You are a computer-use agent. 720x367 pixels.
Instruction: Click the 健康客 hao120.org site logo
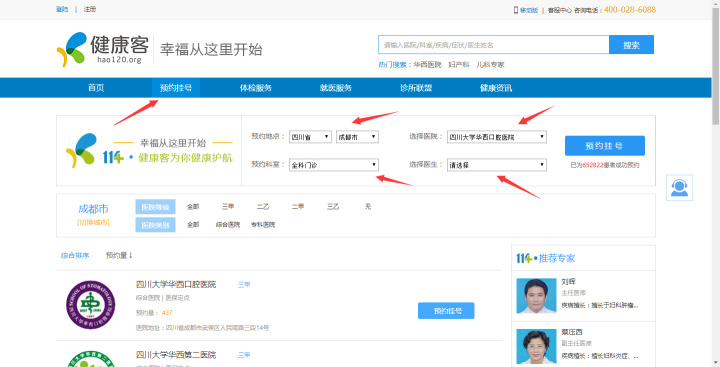(103, 49)
